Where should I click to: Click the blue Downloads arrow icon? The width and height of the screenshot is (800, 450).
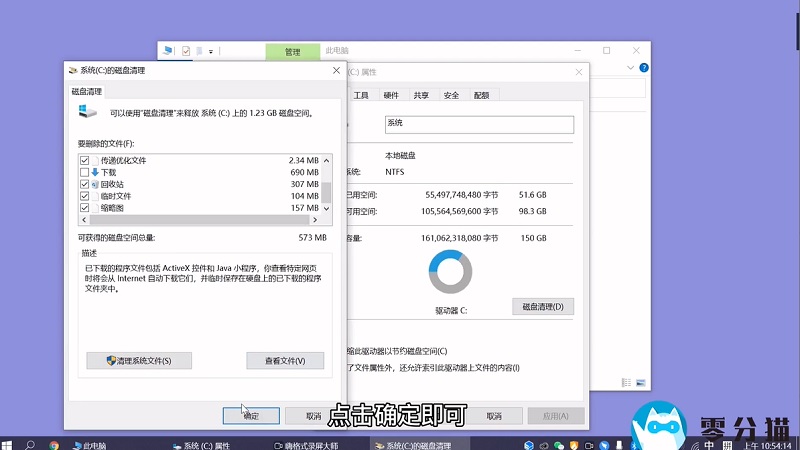pos(95,173)
